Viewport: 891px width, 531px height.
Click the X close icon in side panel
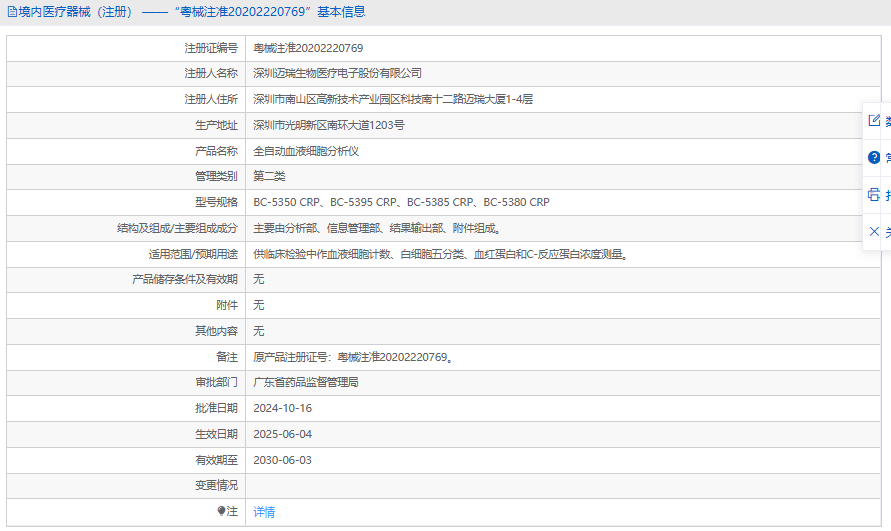(874, 231)
